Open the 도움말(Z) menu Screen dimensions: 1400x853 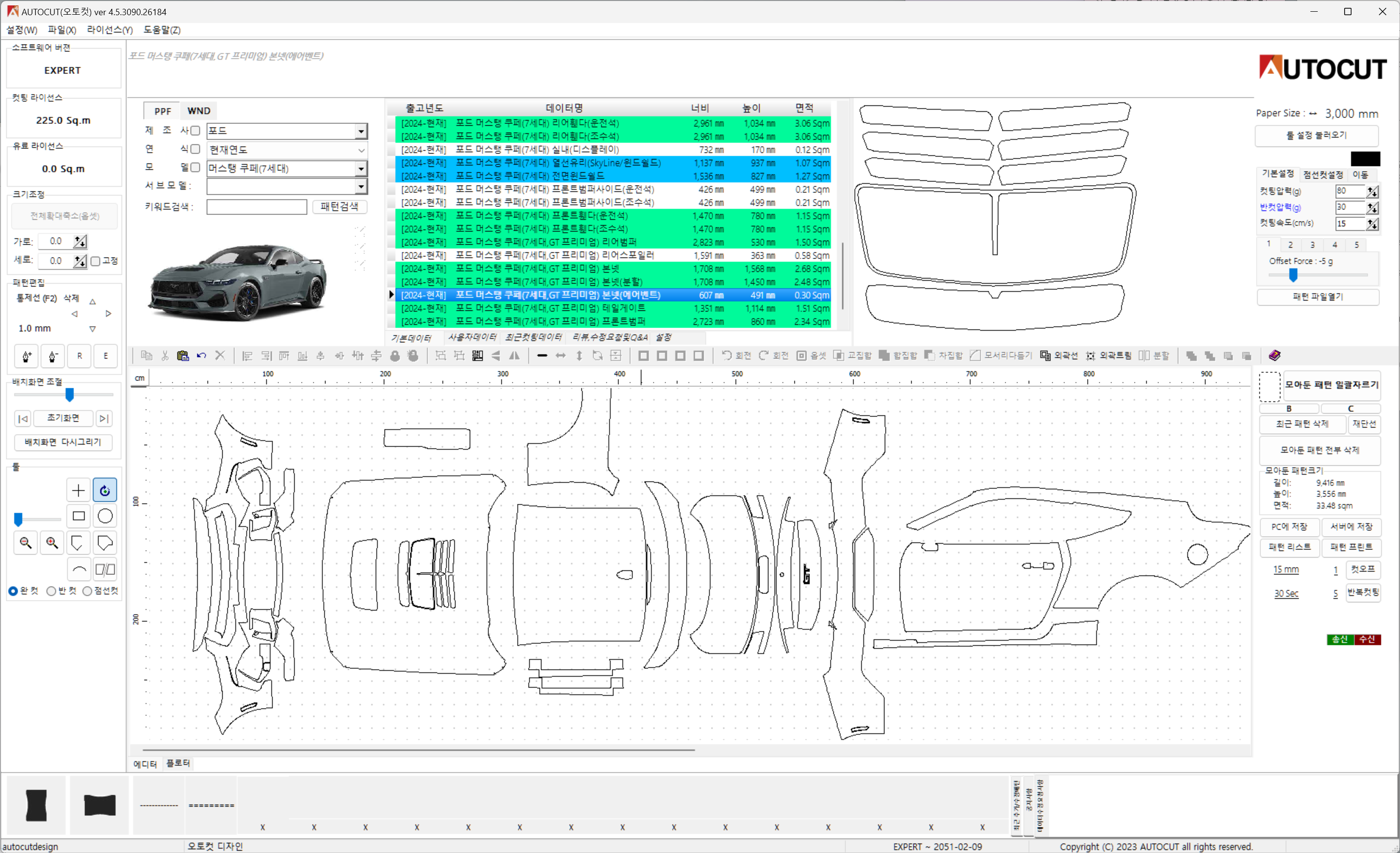(162, 29)
